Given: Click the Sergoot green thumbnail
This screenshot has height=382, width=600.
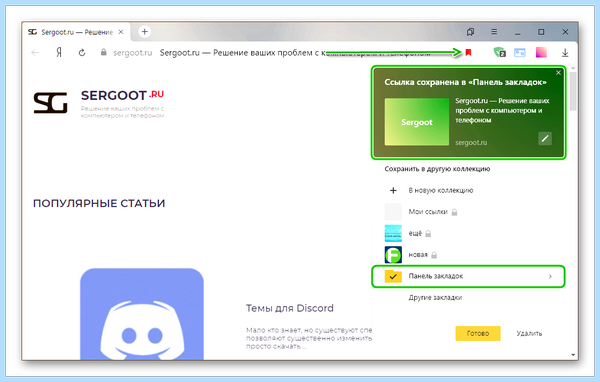Looking at the screenshot, I should pos(417,122).
